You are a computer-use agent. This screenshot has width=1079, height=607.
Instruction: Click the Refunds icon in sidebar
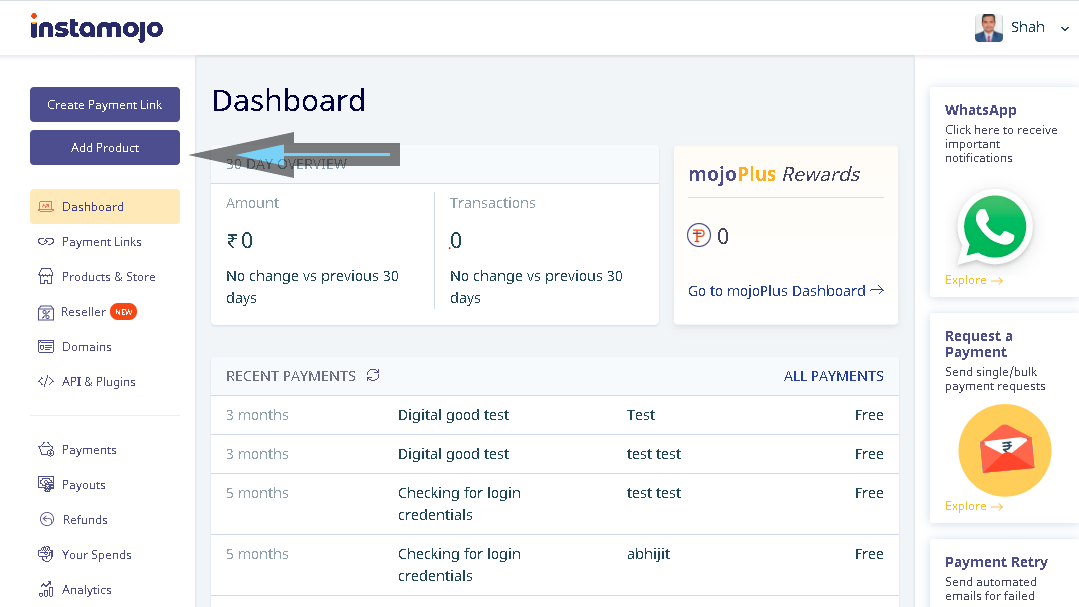coord(46,520)
